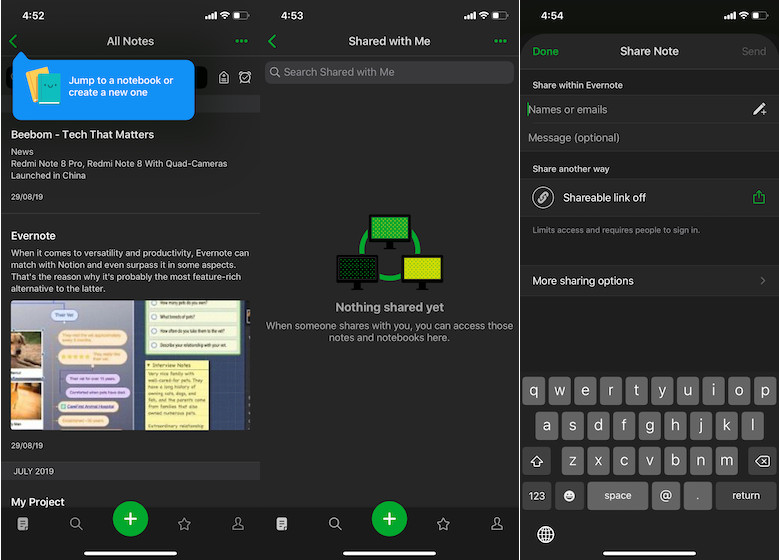Tap Done in Share Note
This screenshot has height=560, width=779.
(x=545, y=52)
